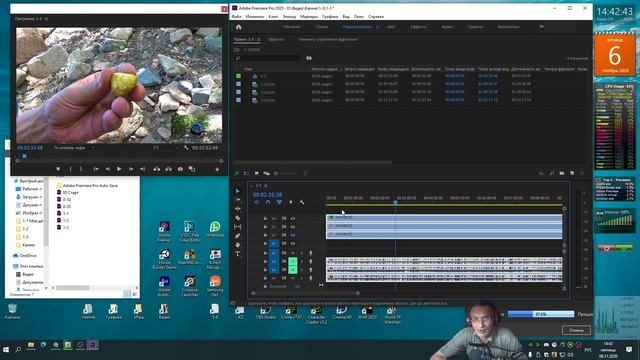Open the Файл menu
The height and width of the screenshot is (360, 640).
237,17
